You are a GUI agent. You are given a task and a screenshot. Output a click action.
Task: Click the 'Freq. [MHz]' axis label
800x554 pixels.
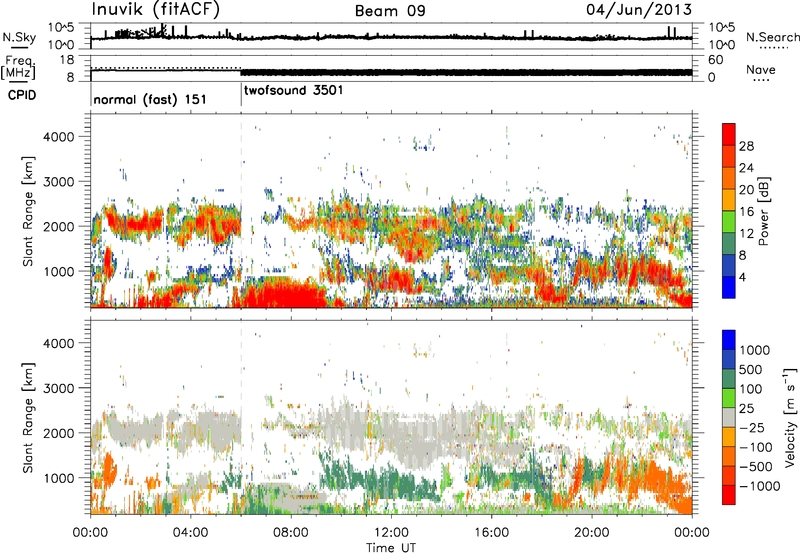coord(19,67)
